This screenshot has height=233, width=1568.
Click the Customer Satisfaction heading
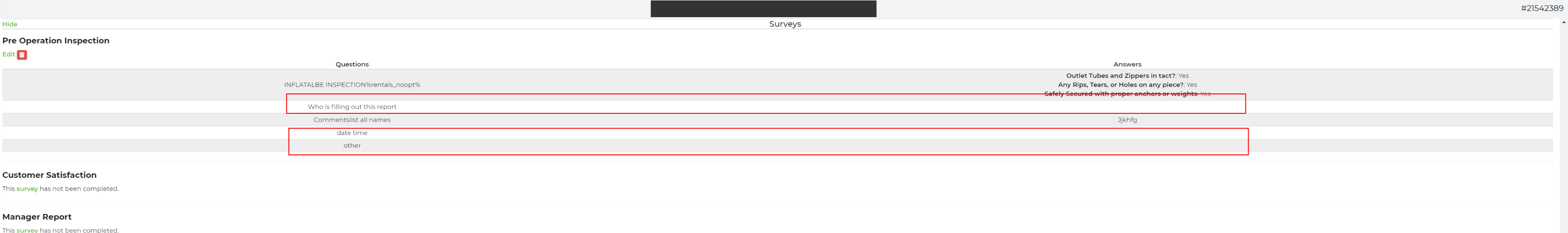click(49, 175)
